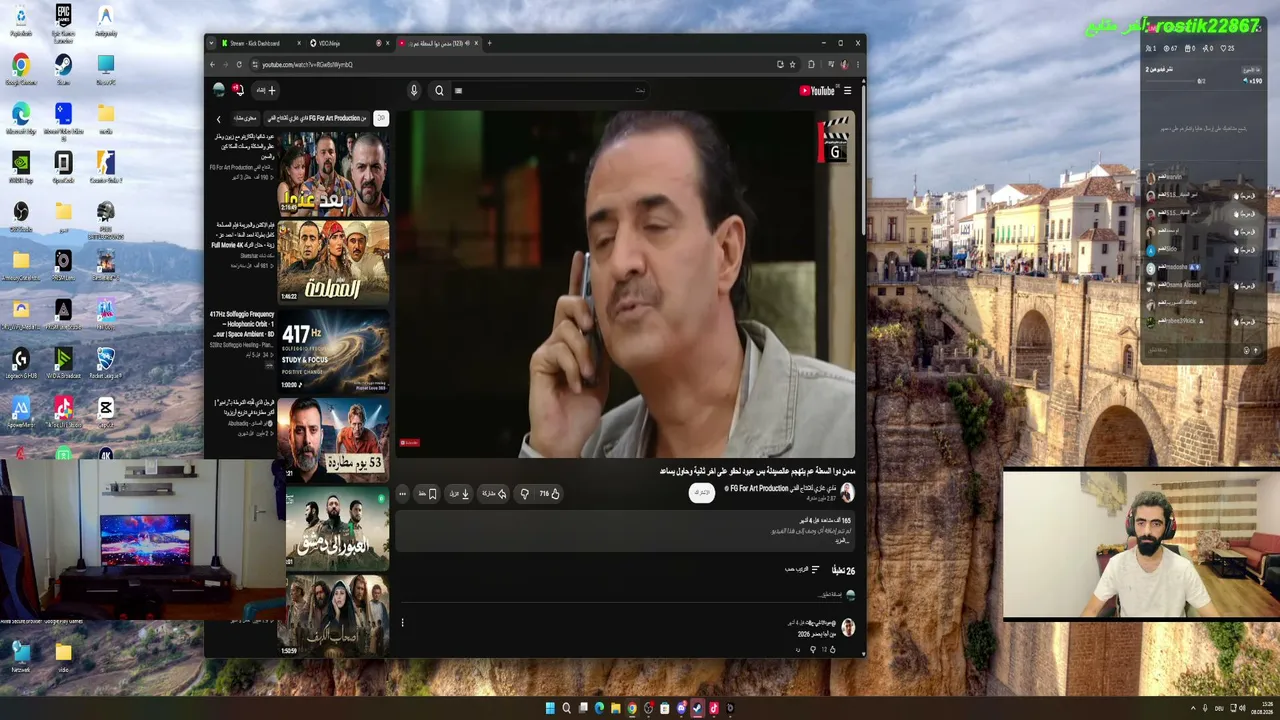
Task: Click the Download button under the video
Action: pyautogui.click(x=459, y=494)
